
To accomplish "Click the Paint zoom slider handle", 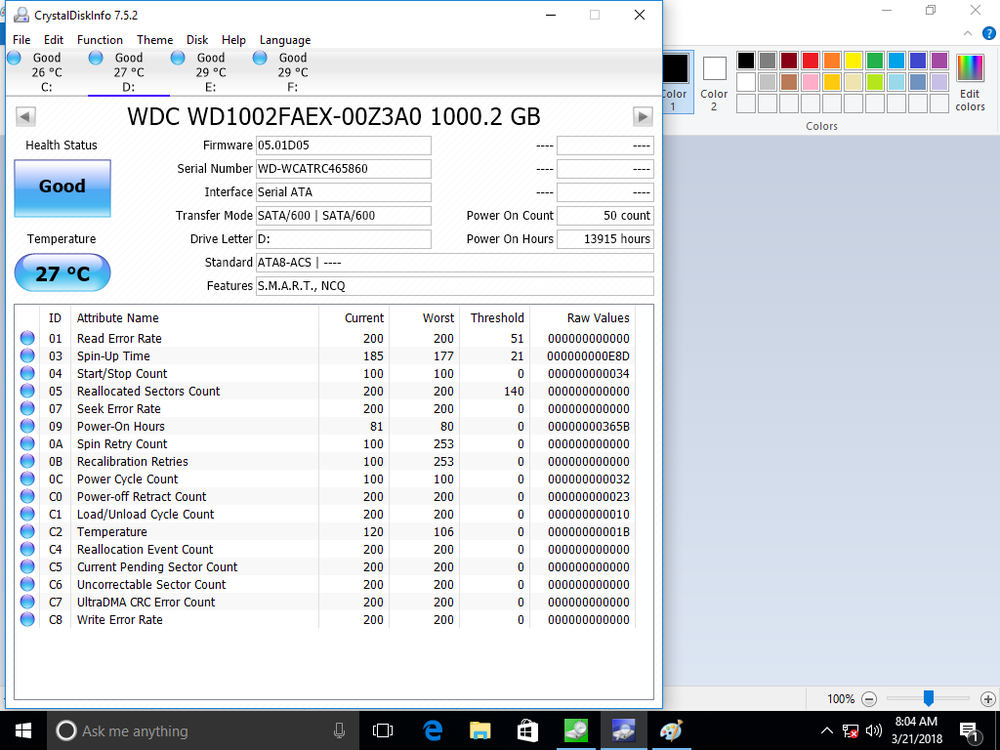I will click(928, 698).
